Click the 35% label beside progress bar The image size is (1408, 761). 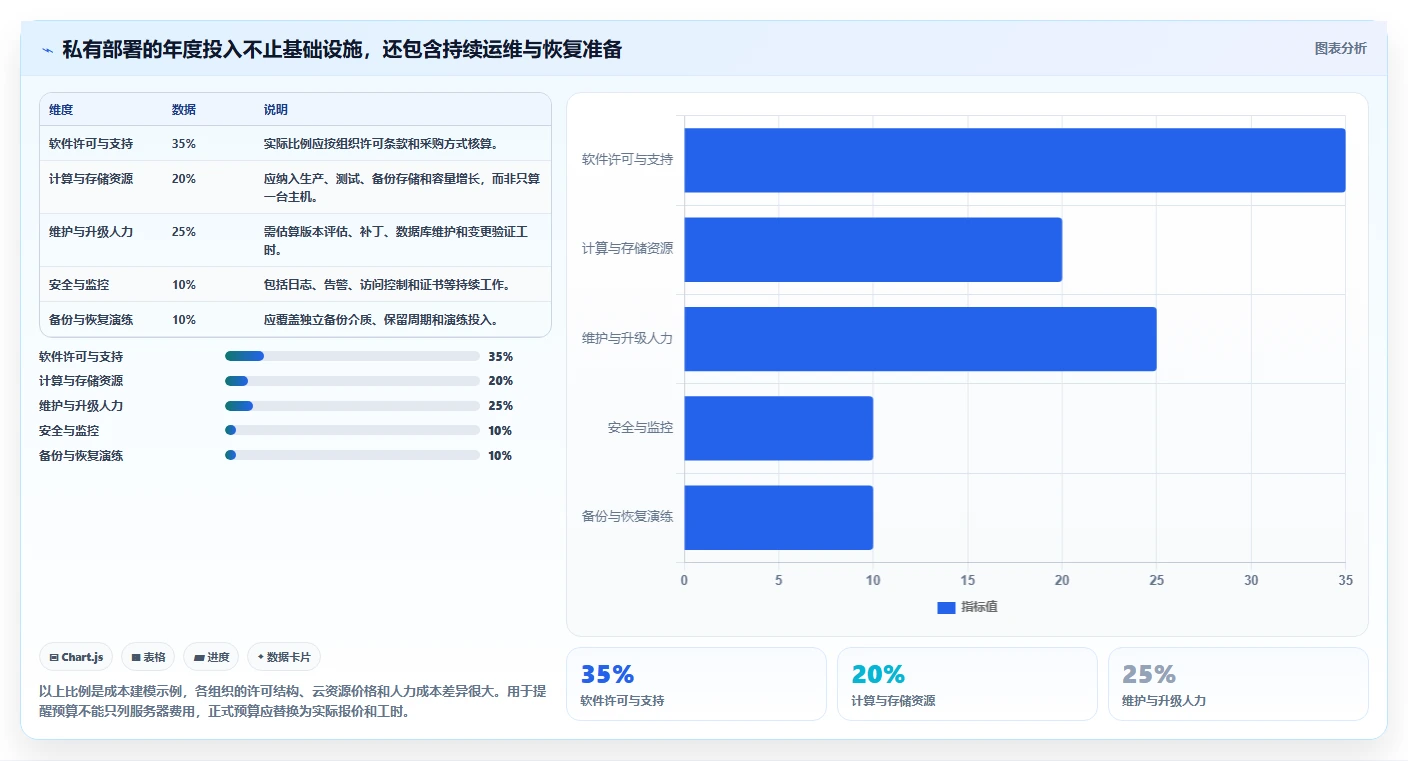(500, 356)
